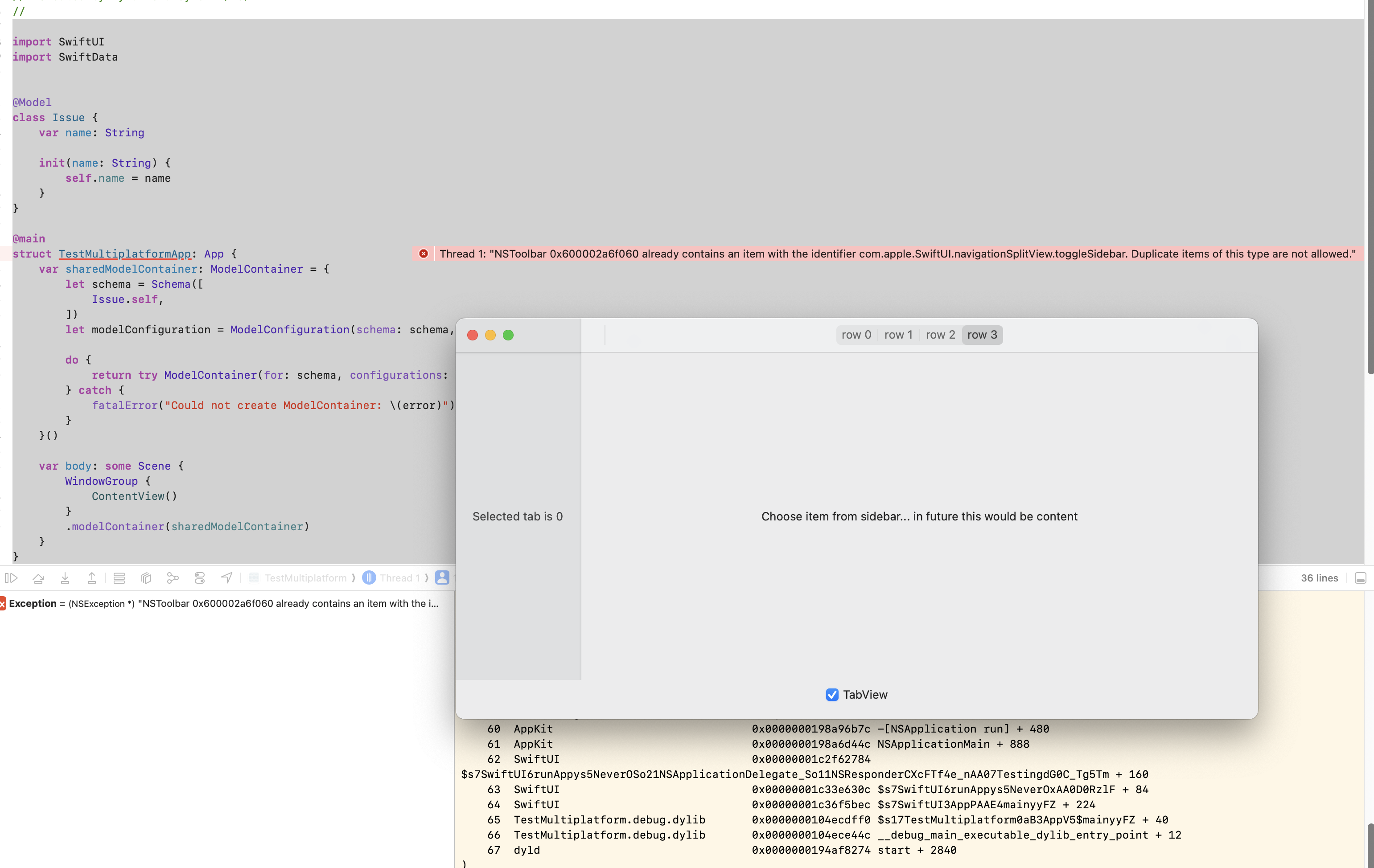Open the stack frame person icon breadcrumb
1374x868 pixels.
442,578
